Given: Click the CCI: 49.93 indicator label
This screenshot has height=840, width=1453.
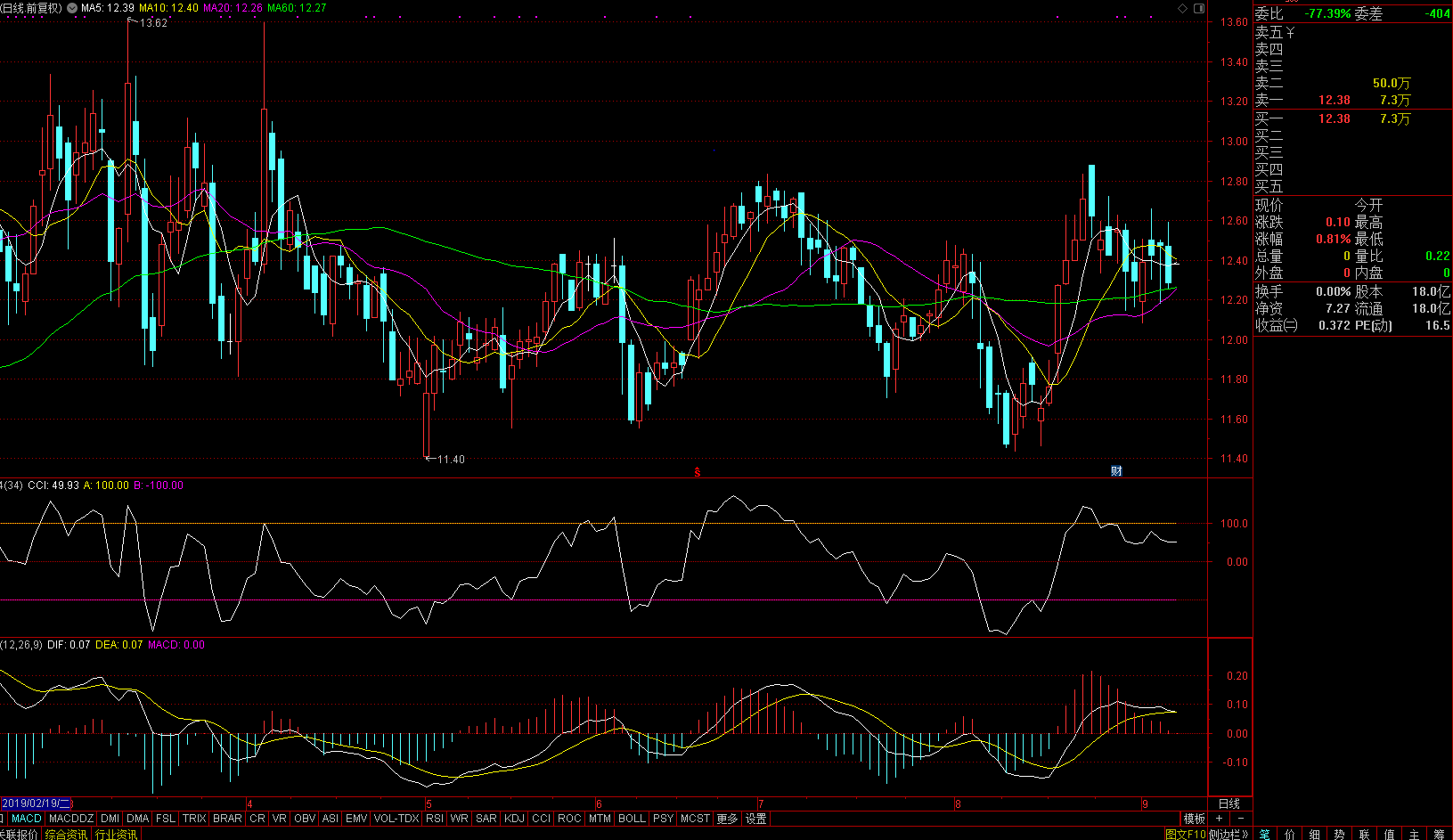Looking at the screenshot, I should coord(53,485).
